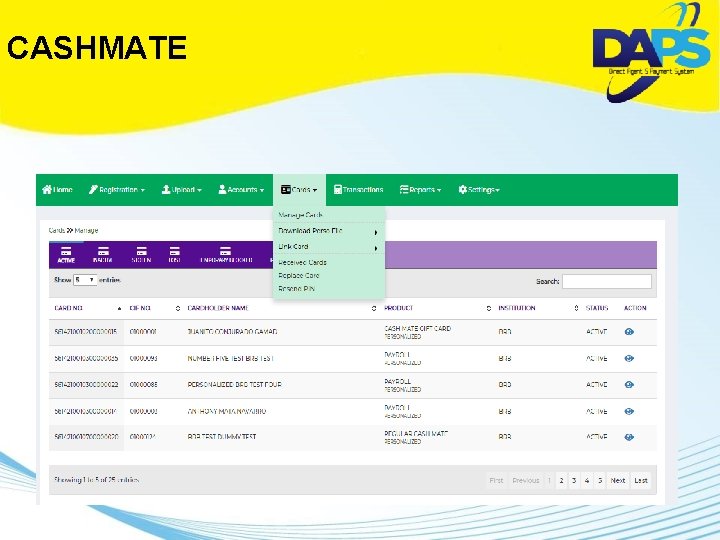Sort table by Cardholder Name column

(281, 308)
